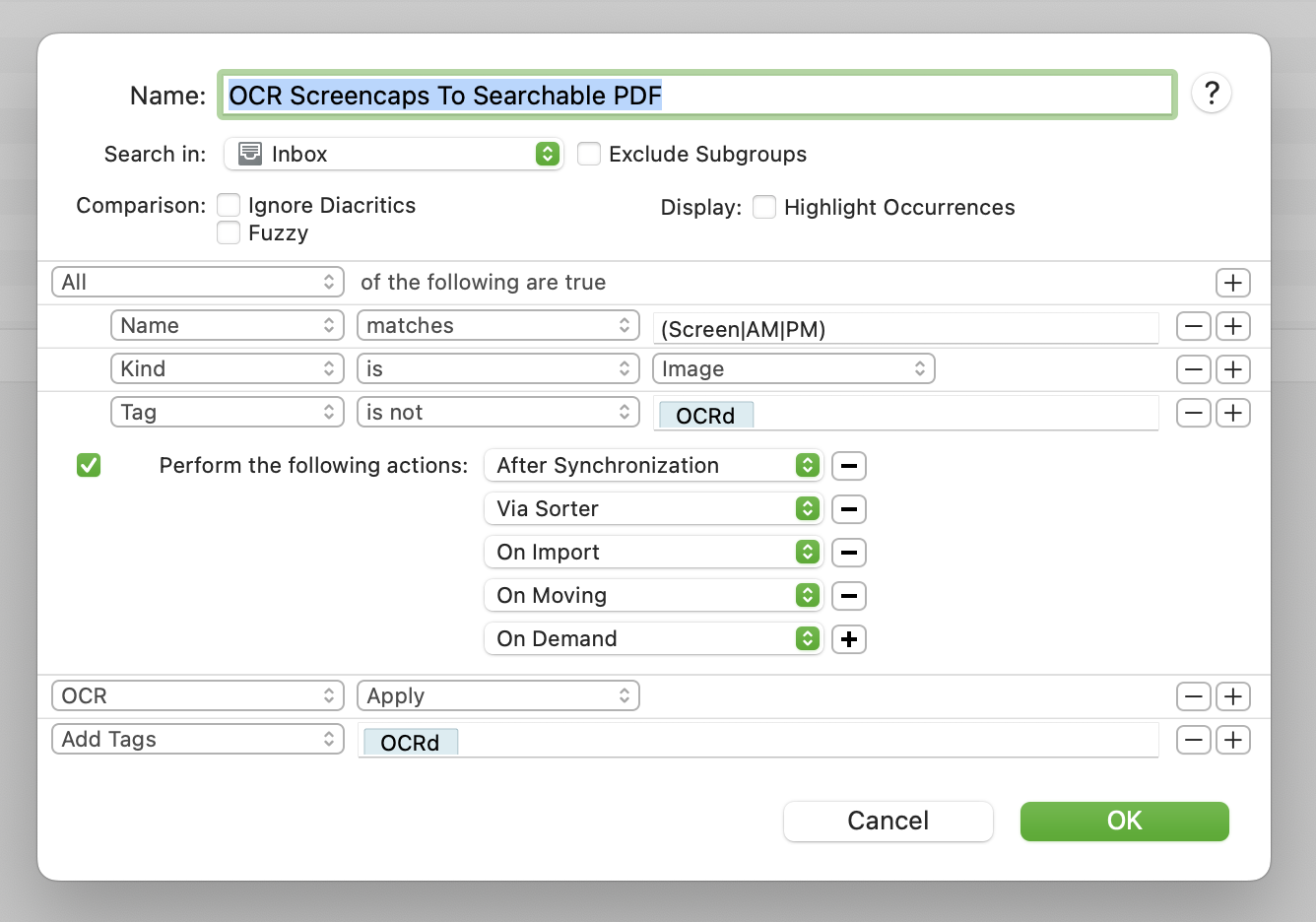Open the On Moving trigger dropdown

654,596
